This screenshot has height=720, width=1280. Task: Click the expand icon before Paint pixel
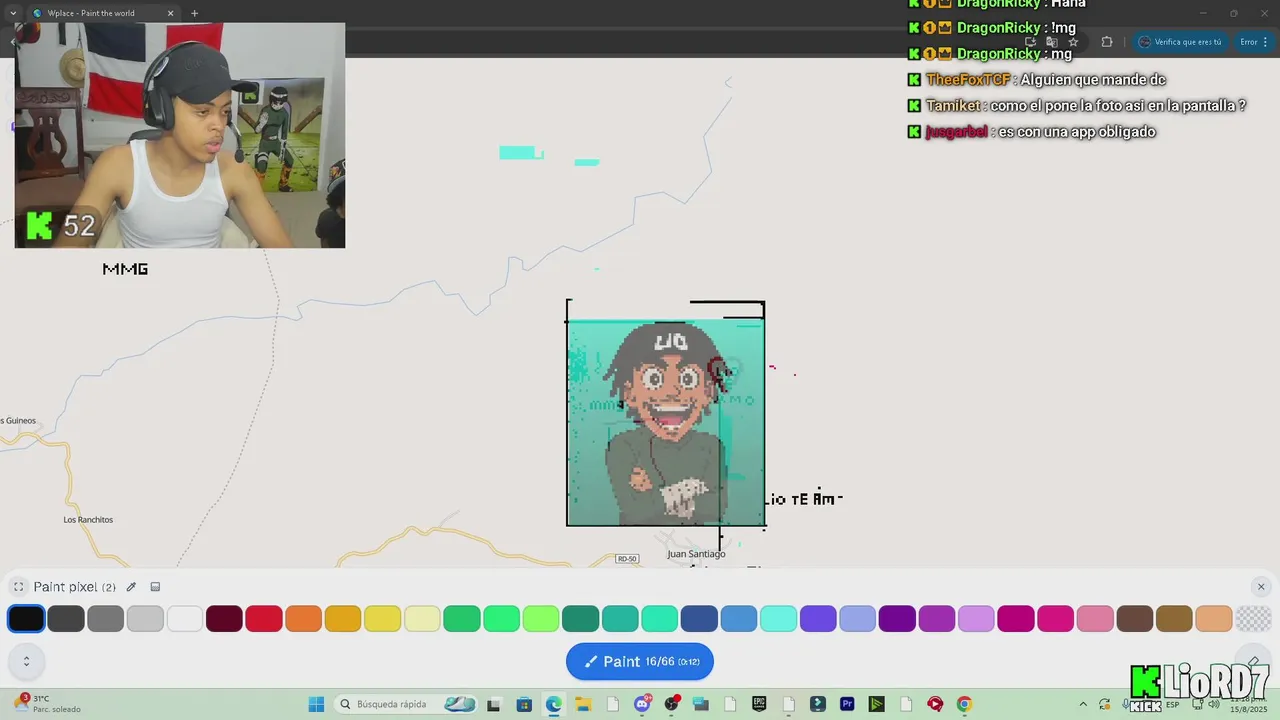point(18,587)
